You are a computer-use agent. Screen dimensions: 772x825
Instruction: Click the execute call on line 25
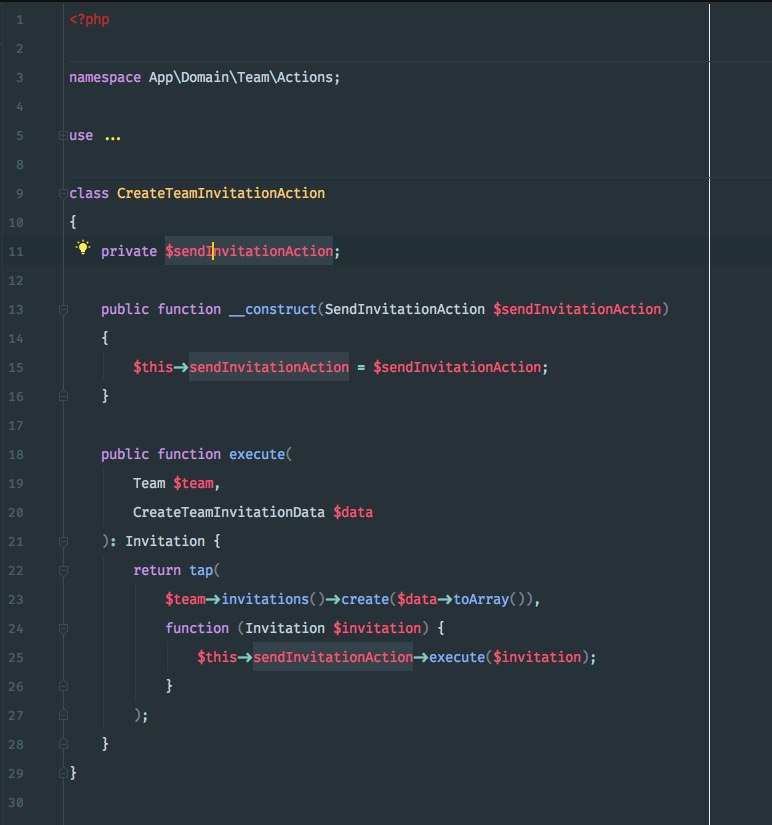tap(457, 657)
